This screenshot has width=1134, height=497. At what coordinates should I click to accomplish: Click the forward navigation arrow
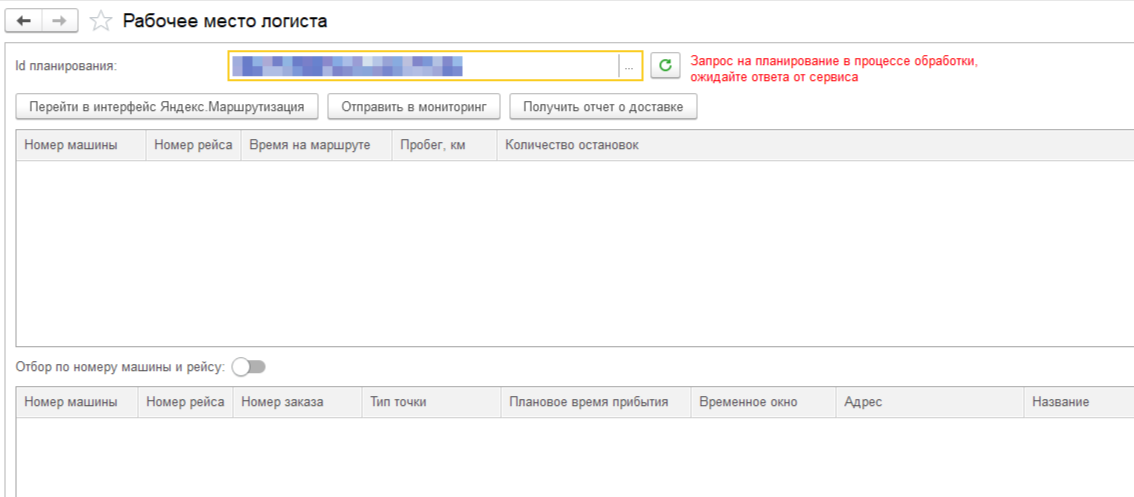59,20
